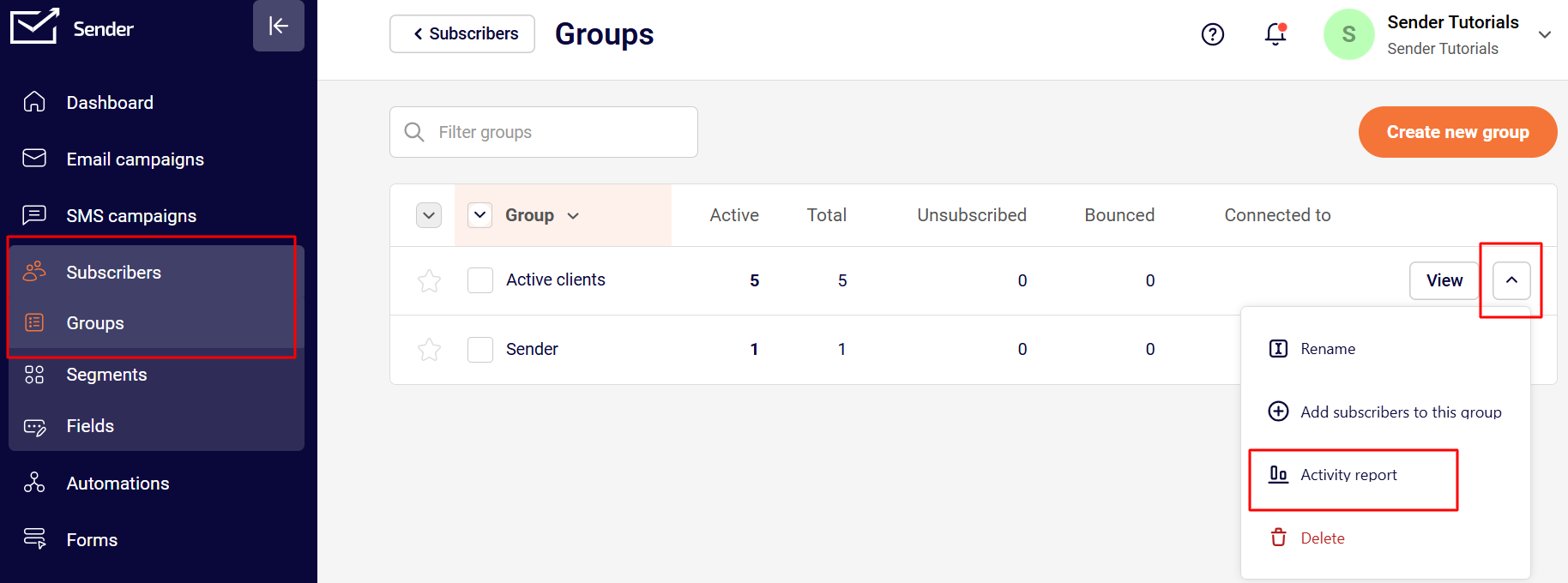The image size is (1568, 583).
Task: Sort by Group column header
Action: [x=541, y=215]
